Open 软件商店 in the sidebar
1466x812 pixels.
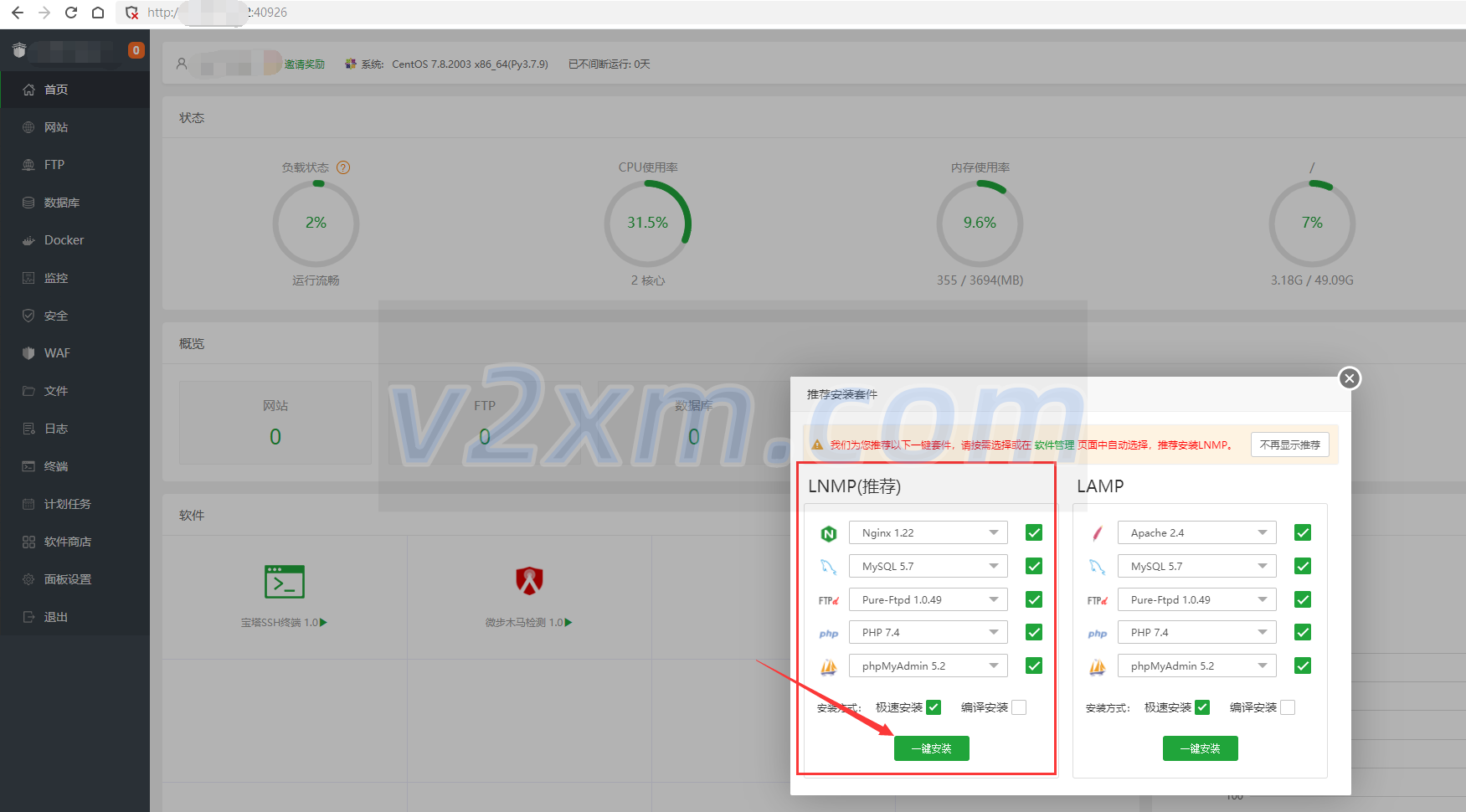[x=75, y=542]
